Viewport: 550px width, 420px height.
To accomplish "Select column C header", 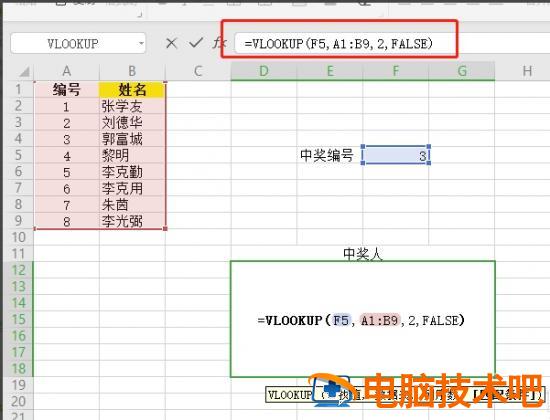I will click(198, 71).
